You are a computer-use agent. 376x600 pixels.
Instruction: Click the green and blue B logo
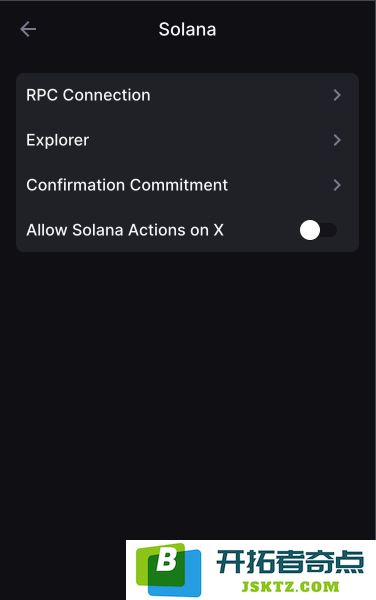click(168, 570)
